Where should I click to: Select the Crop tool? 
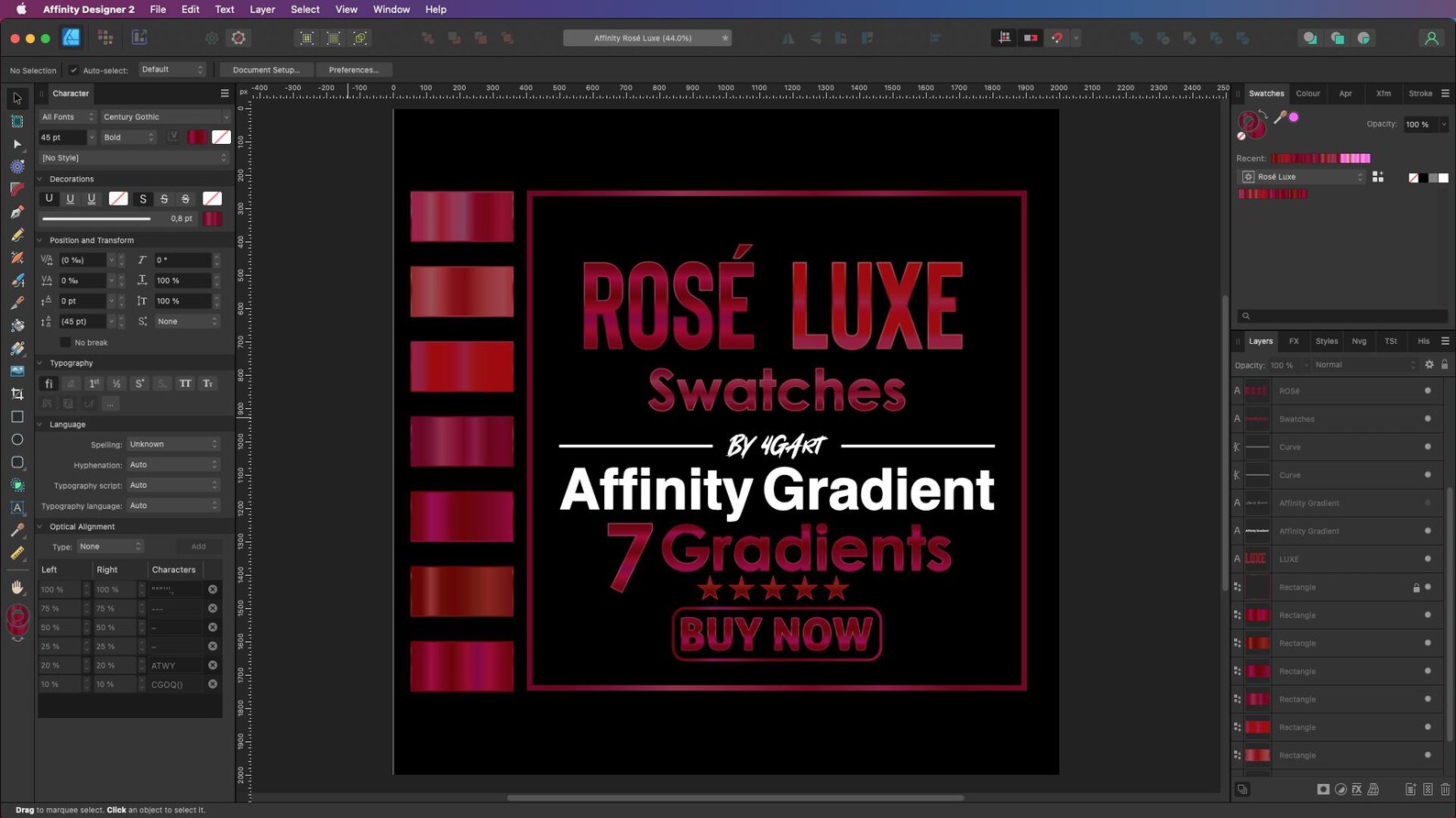[x=17, y=393]
